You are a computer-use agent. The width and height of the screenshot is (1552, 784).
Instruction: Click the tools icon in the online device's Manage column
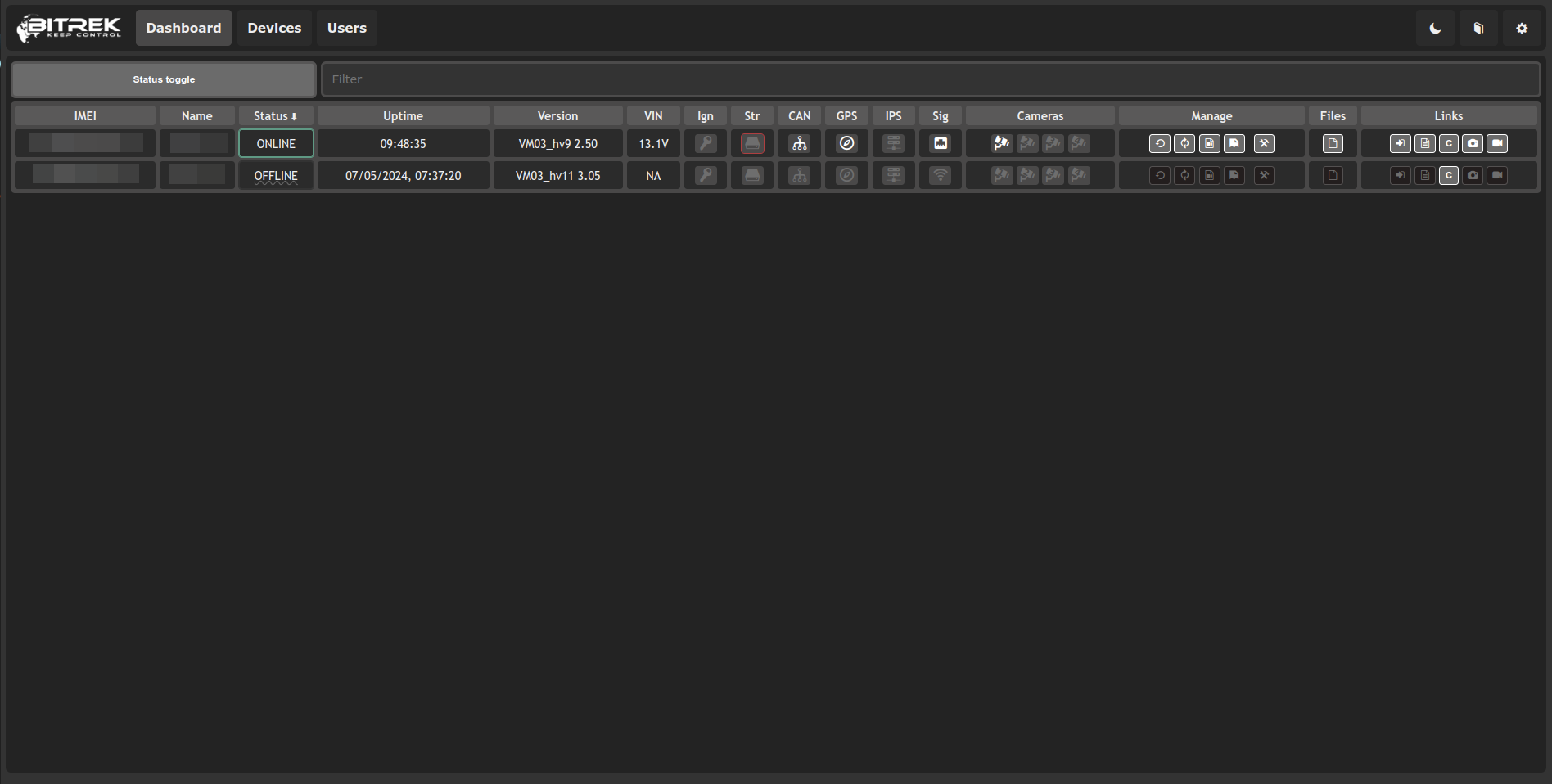[x=1264, y=144]
